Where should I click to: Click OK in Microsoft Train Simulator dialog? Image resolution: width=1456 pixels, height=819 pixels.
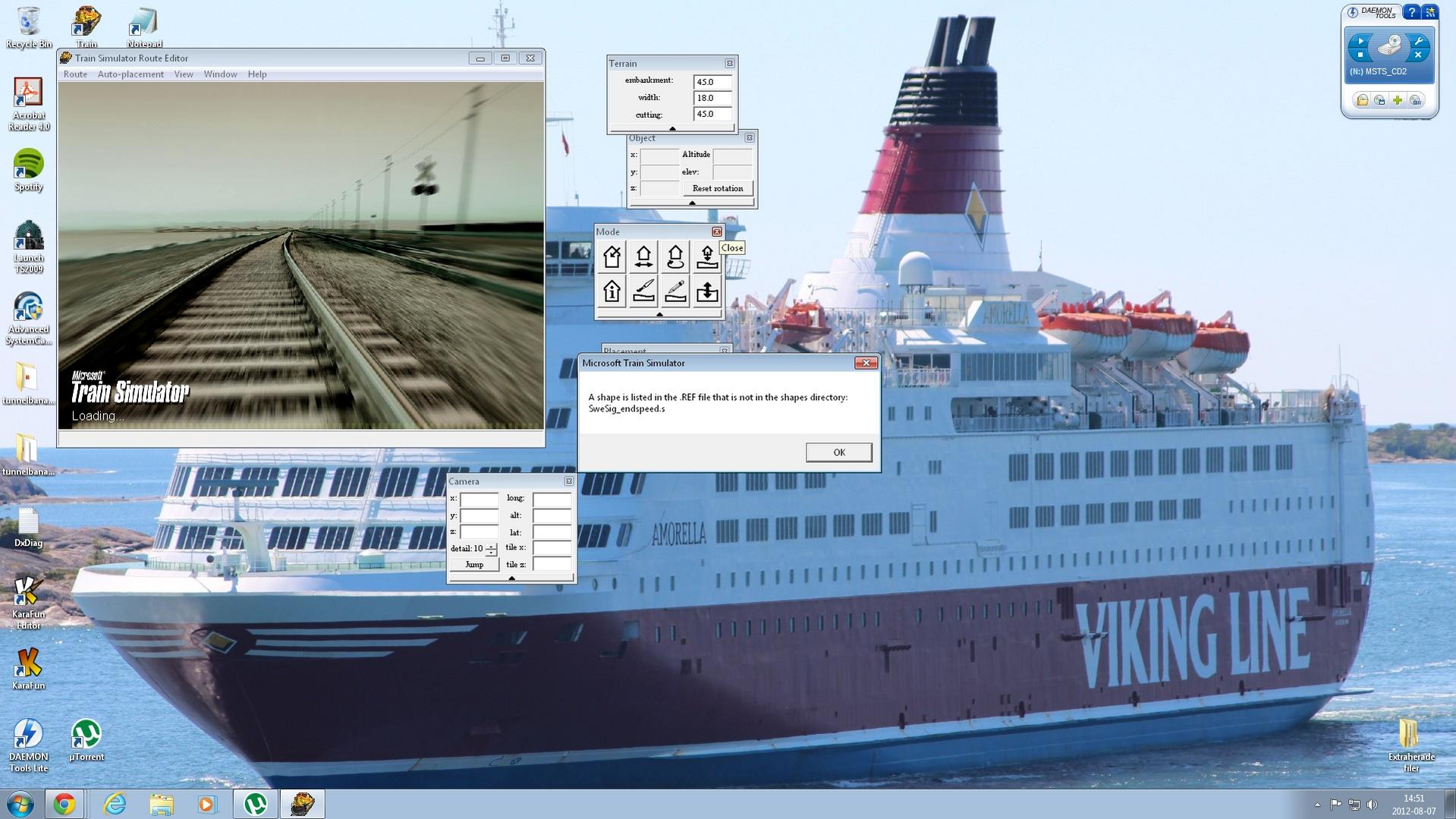[838, 452]
